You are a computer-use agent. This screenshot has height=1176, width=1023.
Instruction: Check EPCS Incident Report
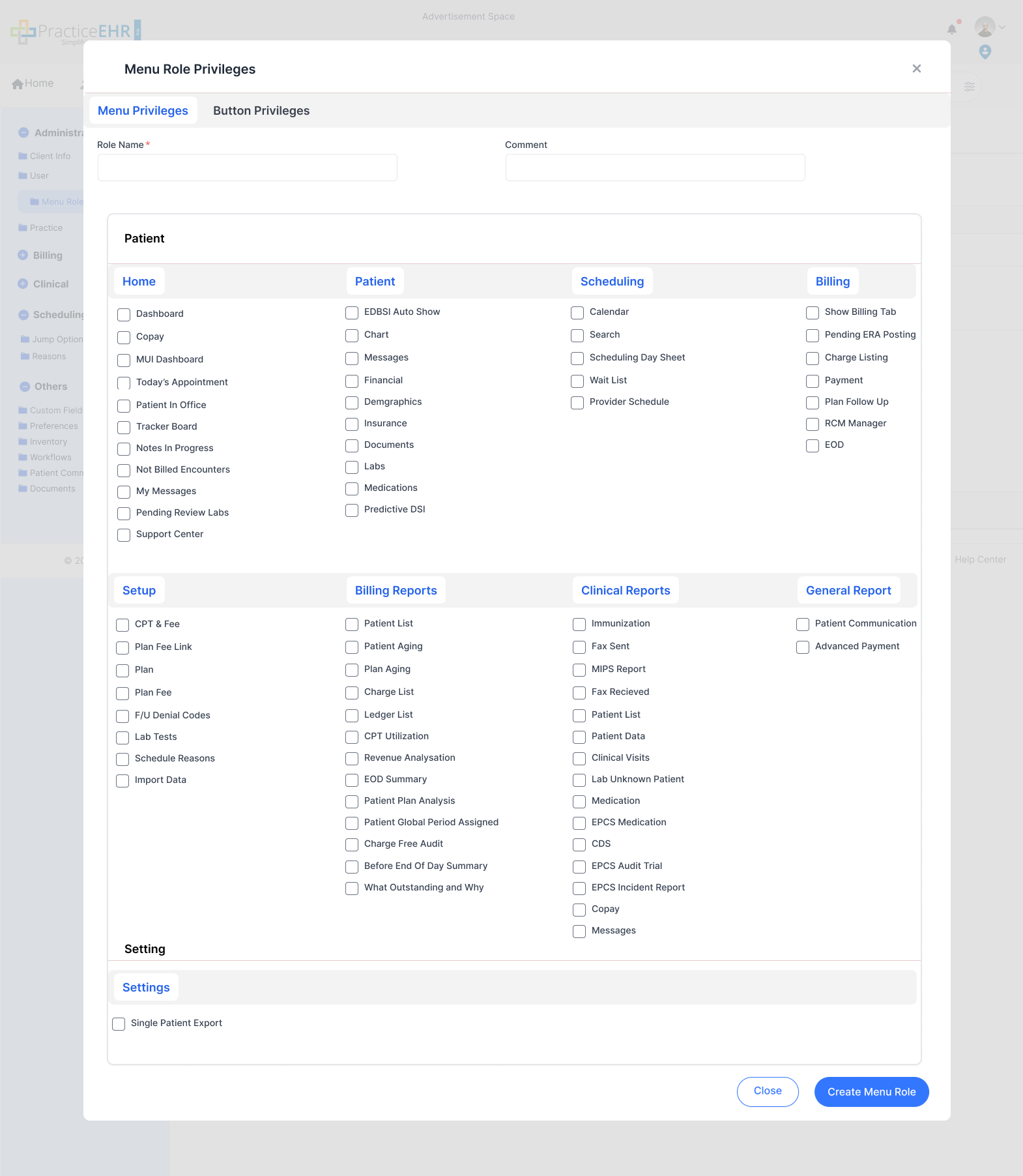pyautogui.click(x=579, y=889)
